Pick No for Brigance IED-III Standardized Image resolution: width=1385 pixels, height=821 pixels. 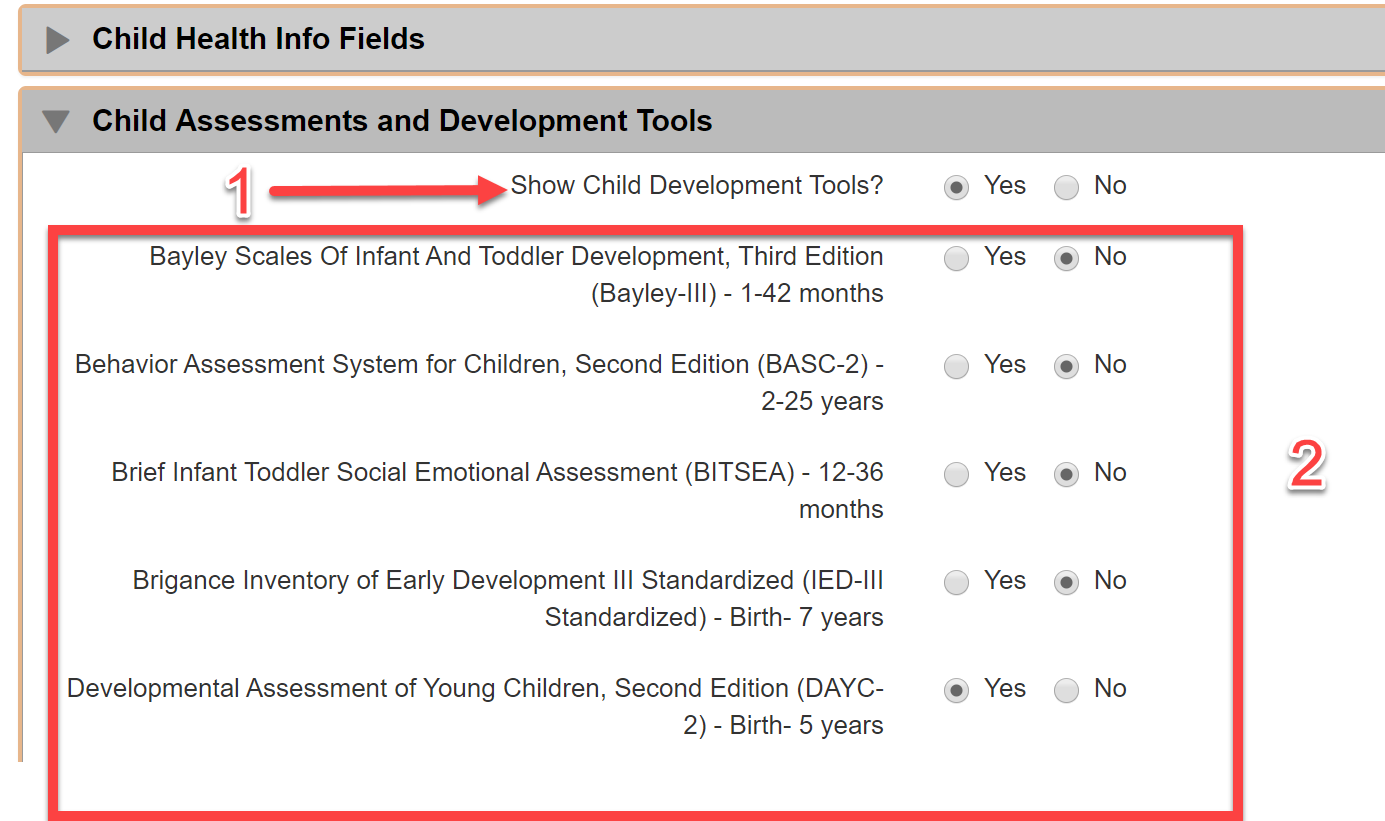coord(1067,582)
